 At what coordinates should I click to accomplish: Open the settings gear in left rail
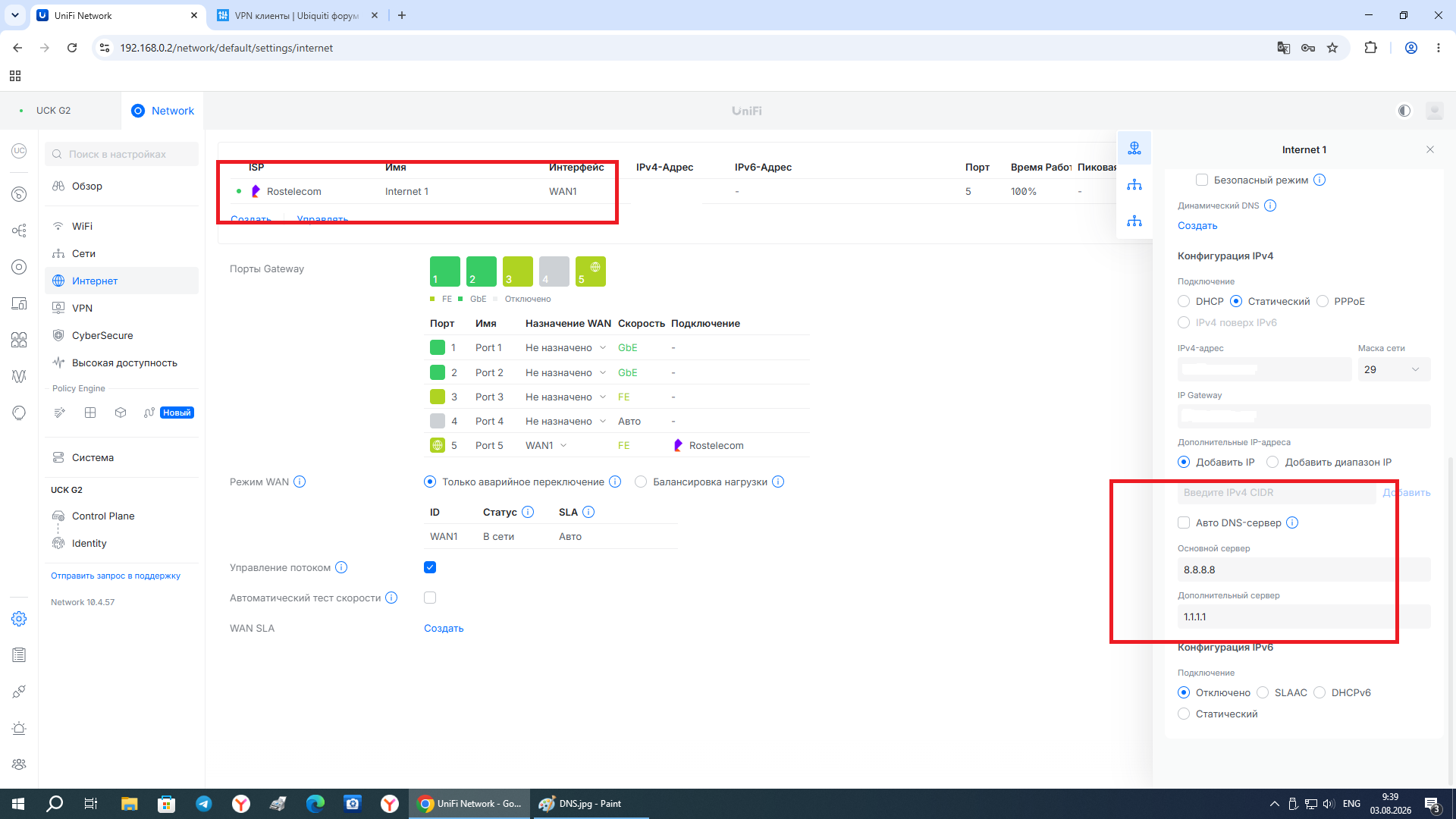19,619
